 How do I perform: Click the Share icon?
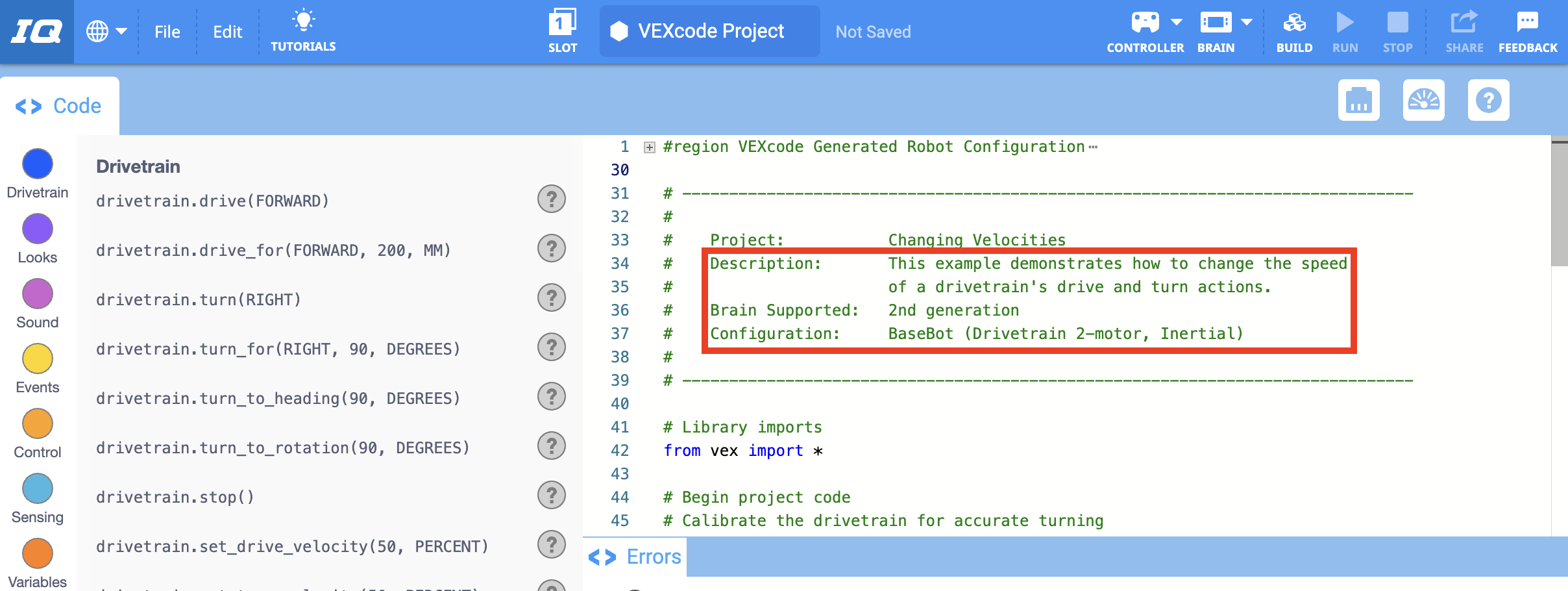coord(1464,23)
